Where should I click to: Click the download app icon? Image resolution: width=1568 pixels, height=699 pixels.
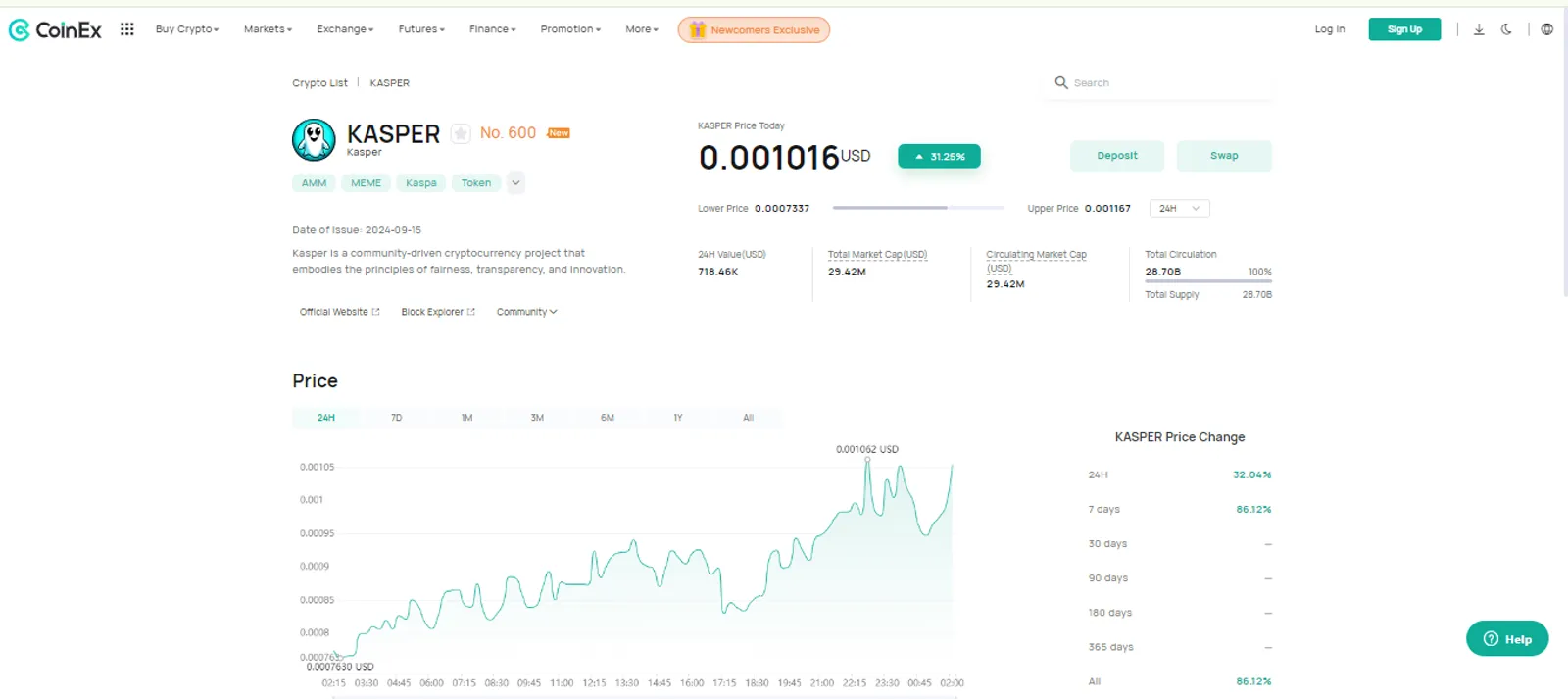click(x=1479, y=29)
